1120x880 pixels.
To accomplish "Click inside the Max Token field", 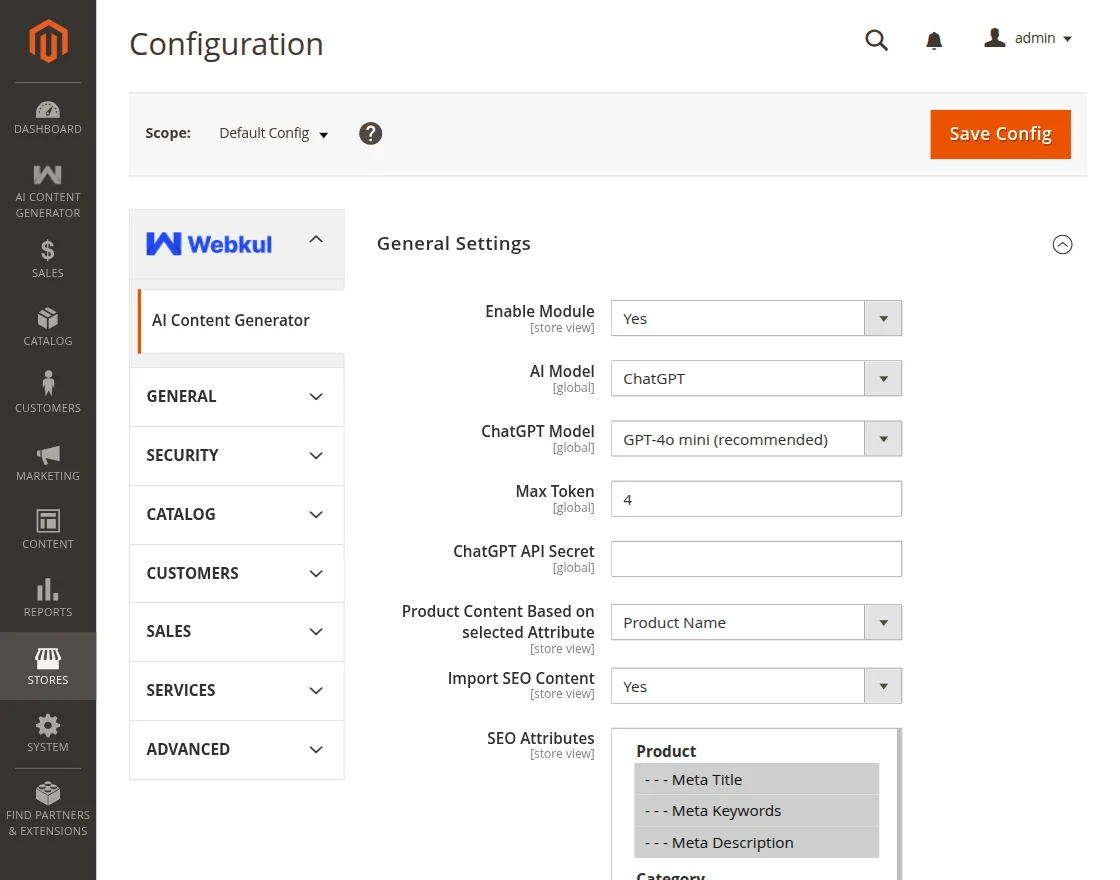I will tap(756, 498).
